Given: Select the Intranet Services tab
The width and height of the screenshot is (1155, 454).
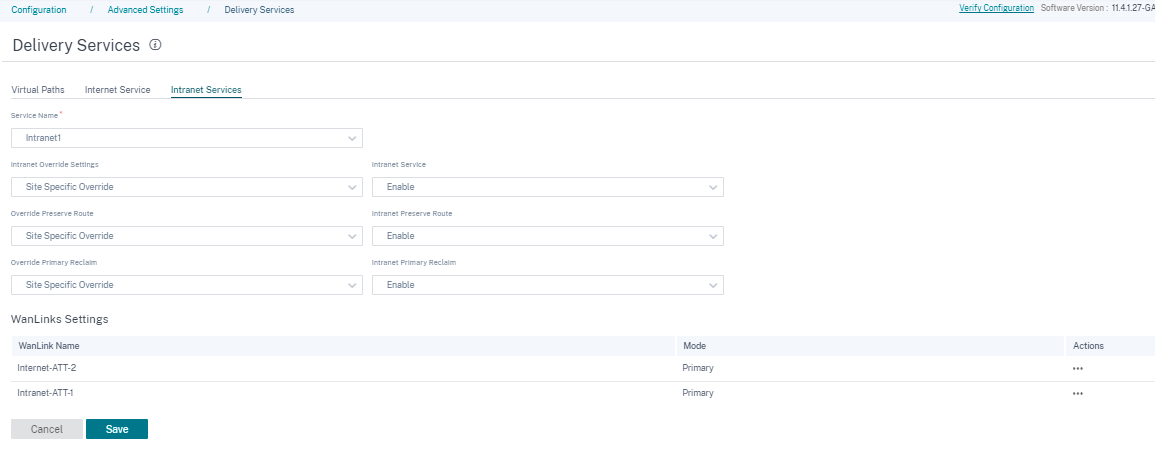Looking at the screenshot, I should (x=206, y=90).
